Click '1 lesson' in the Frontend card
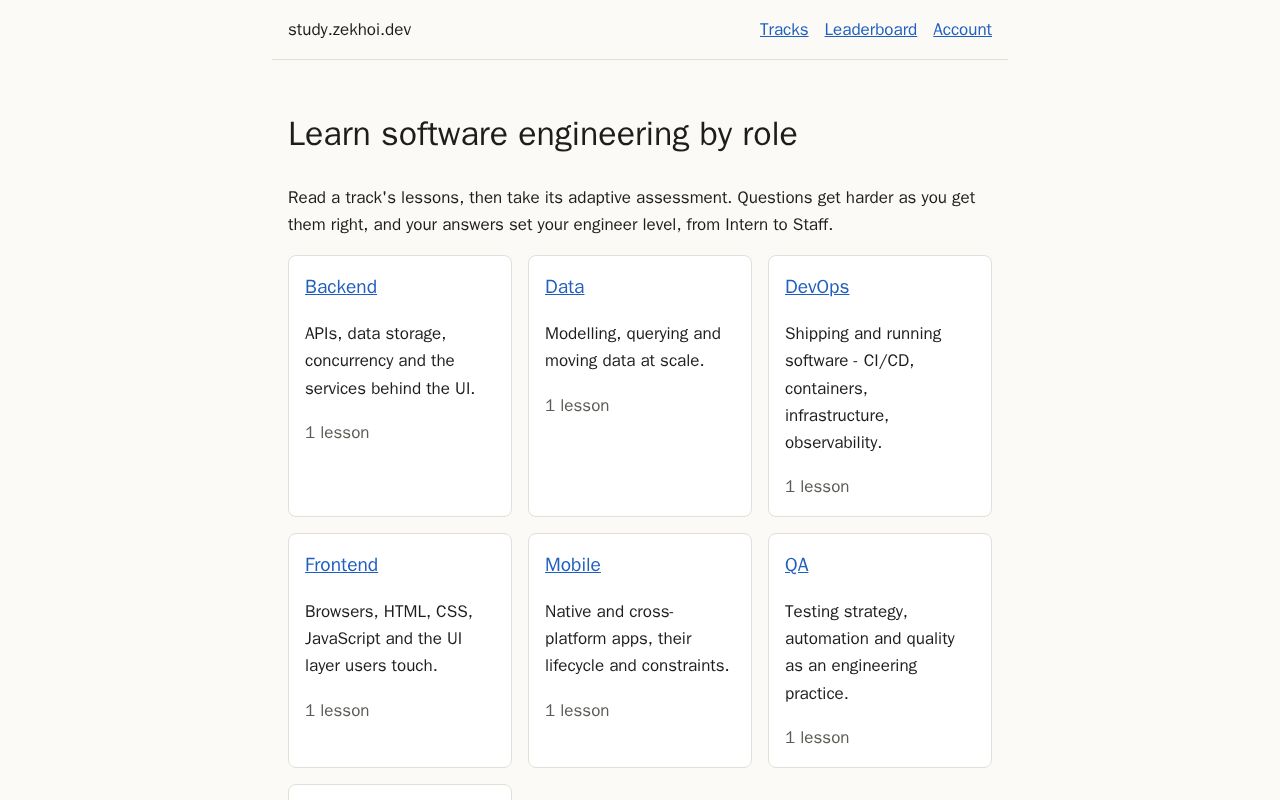Image resolution: width=1280 pixels, height=800 pixels. (x=337, y=711)
